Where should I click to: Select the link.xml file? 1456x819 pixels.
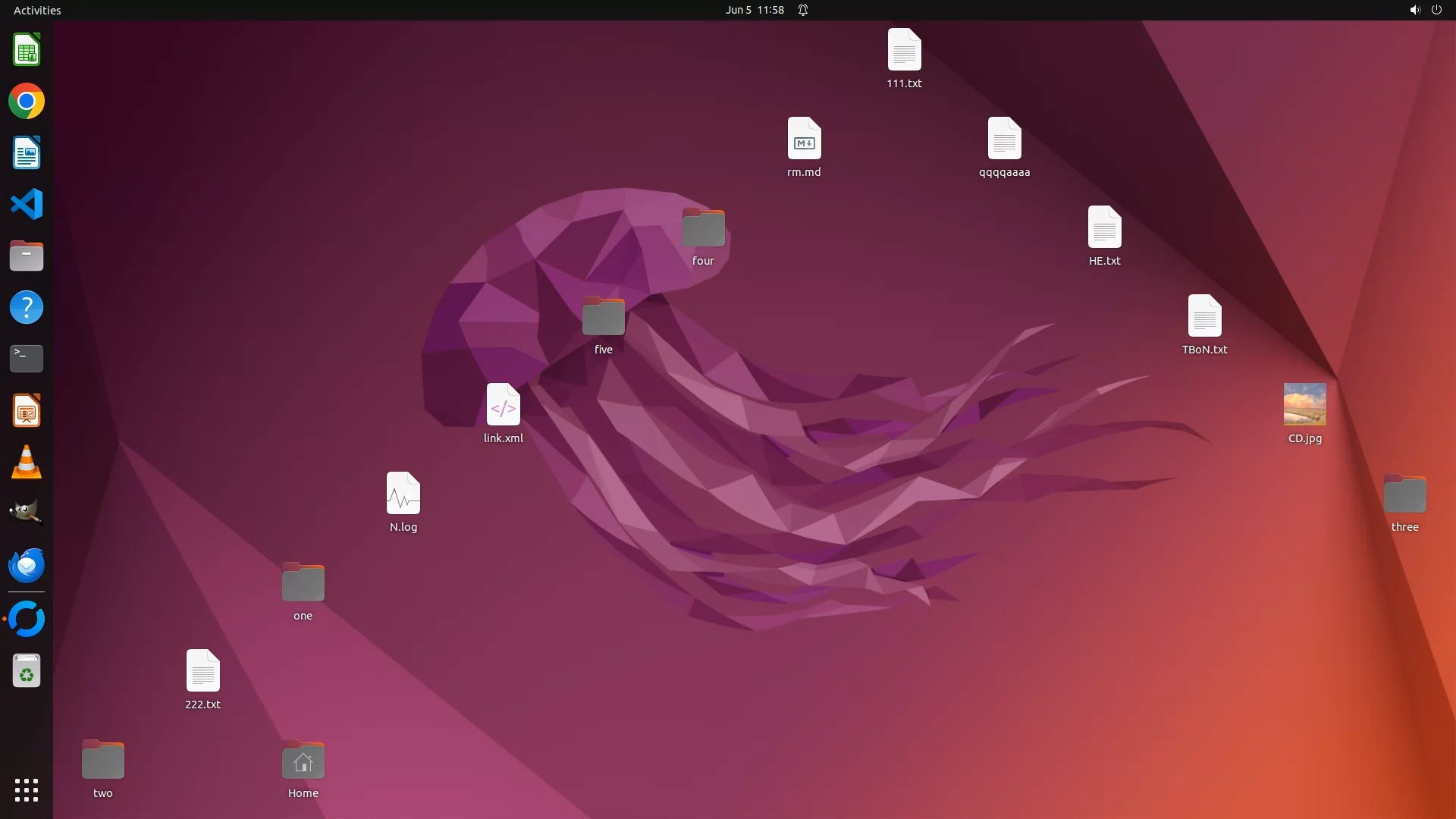503,406
